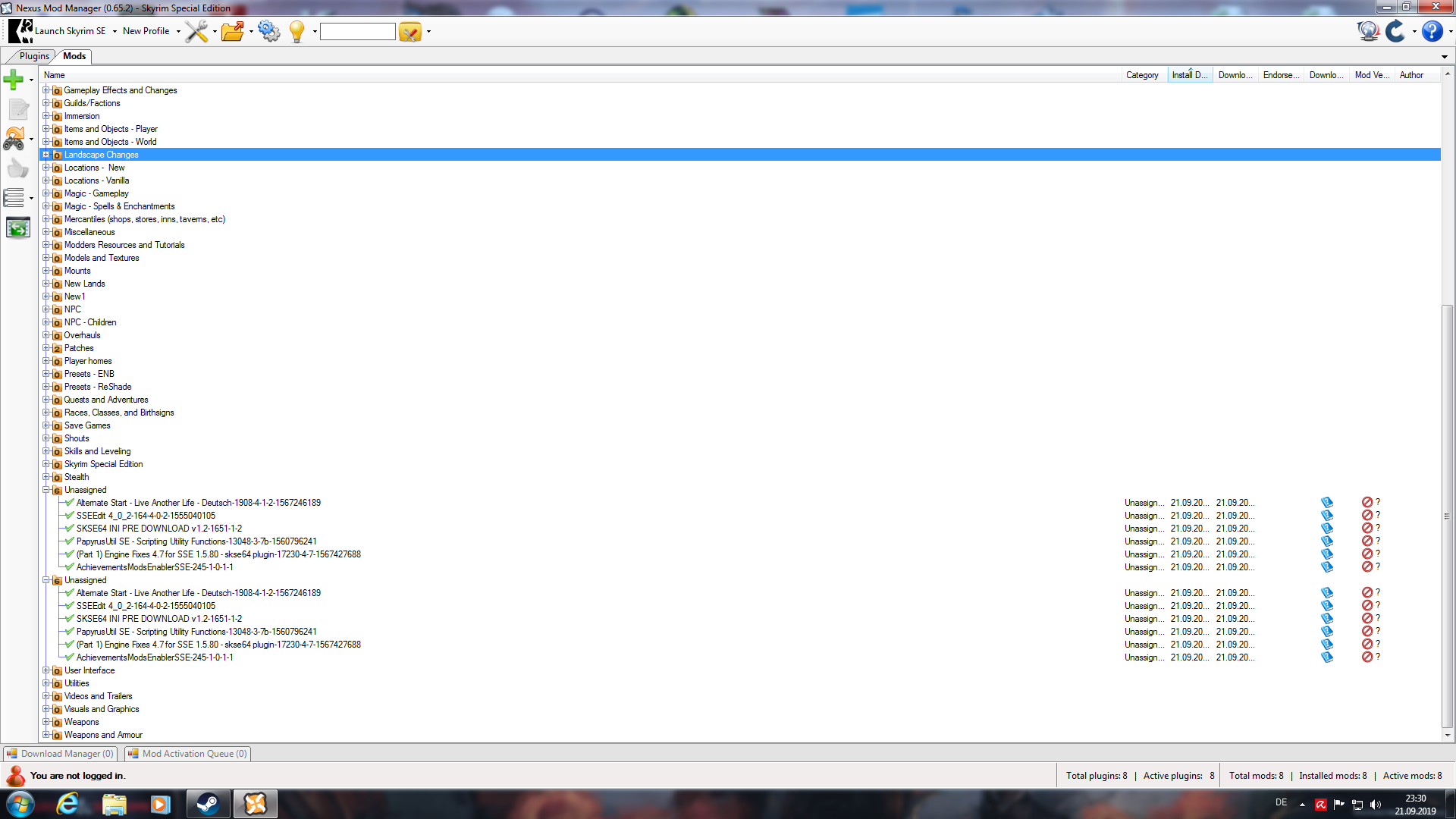Collapse the first Unassigned category
Image resolution: width=1456 pixels, height=819 pixels.
(x=46, y=490)
